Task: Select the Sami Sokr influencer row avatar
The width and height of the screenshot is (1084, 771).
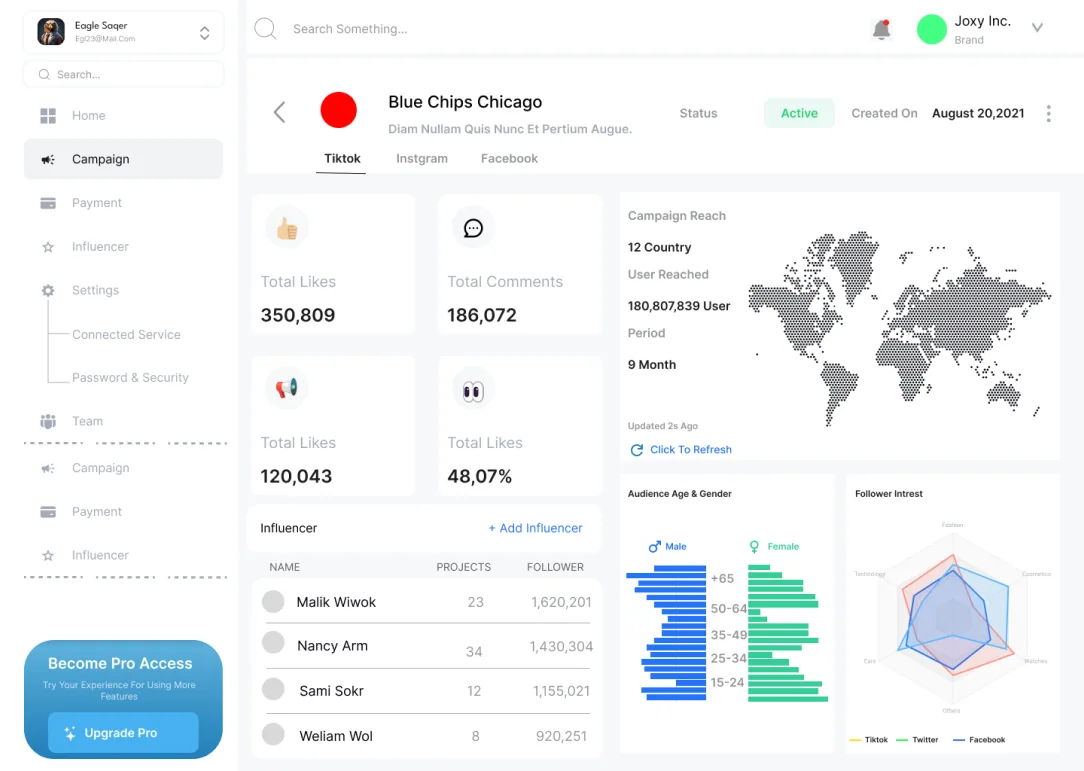Action: pyautogui.click(x=273, y=689)
